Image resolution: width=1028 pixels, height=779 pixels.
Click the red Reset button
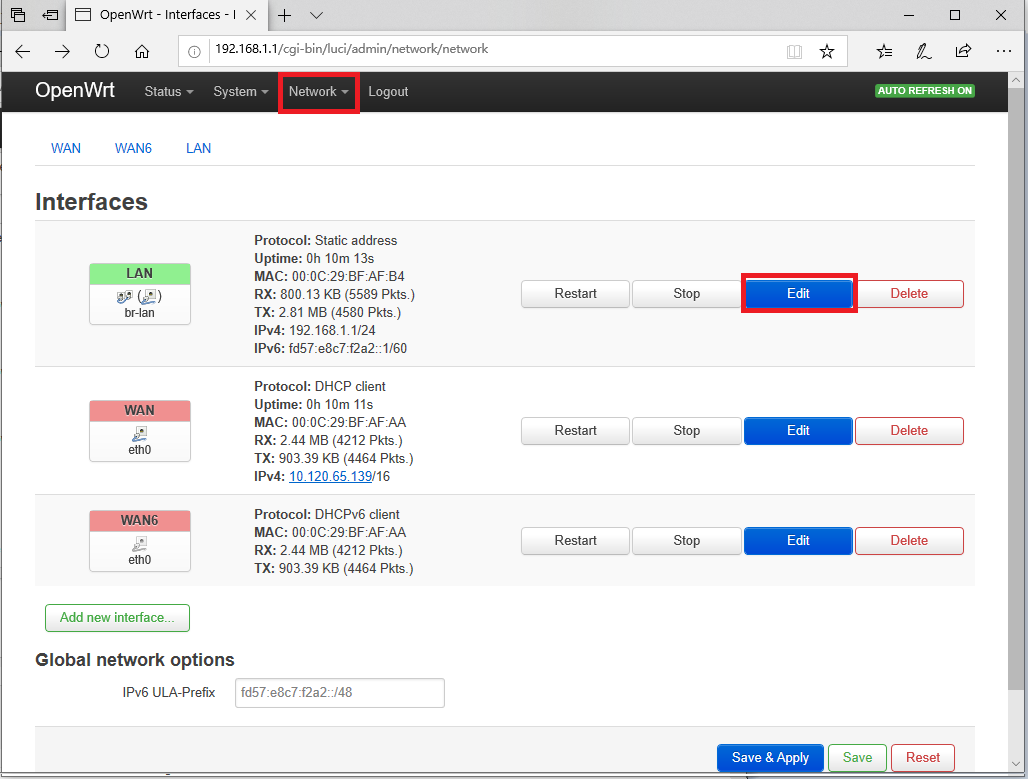(922, 758)
